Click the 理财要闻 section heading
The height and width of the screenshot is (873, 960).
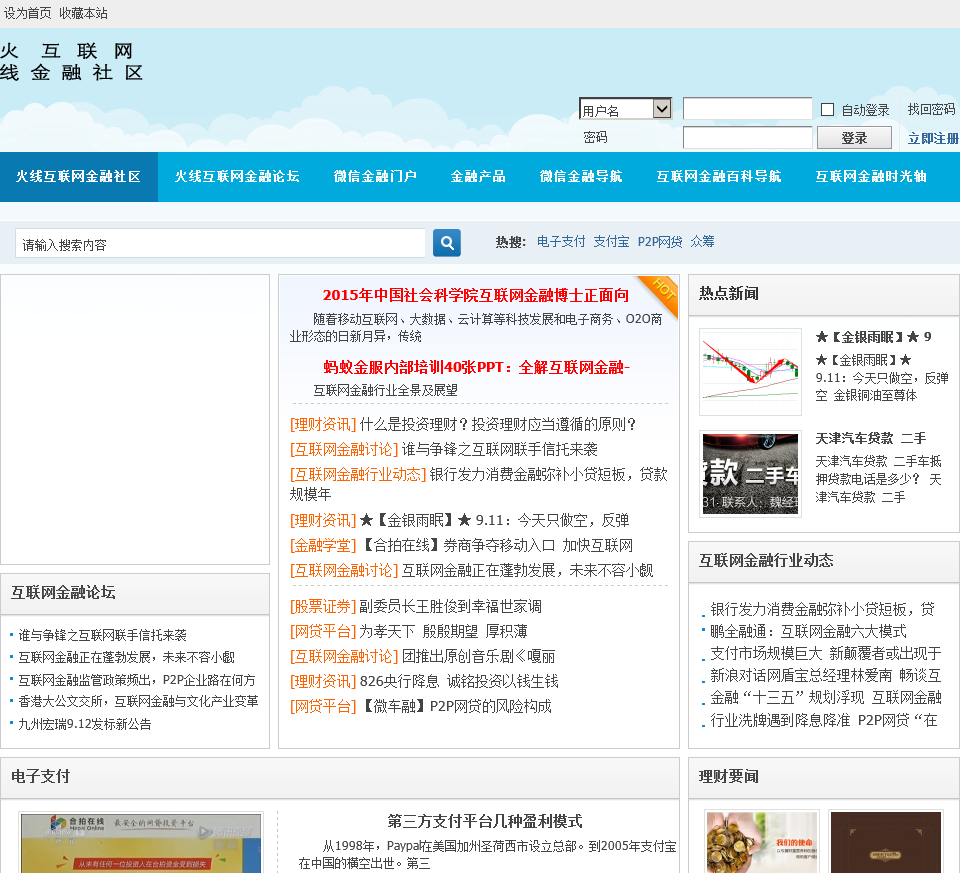coord(729,776)
